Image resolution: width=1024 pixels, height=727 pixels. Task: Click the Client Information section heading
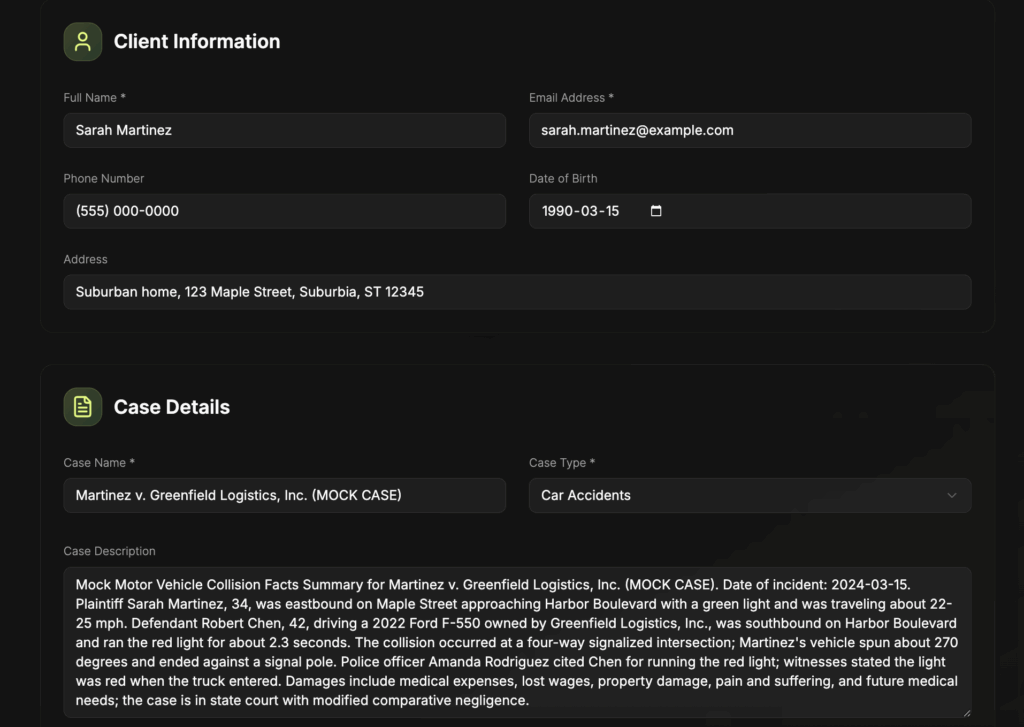(x=197, y=42)
